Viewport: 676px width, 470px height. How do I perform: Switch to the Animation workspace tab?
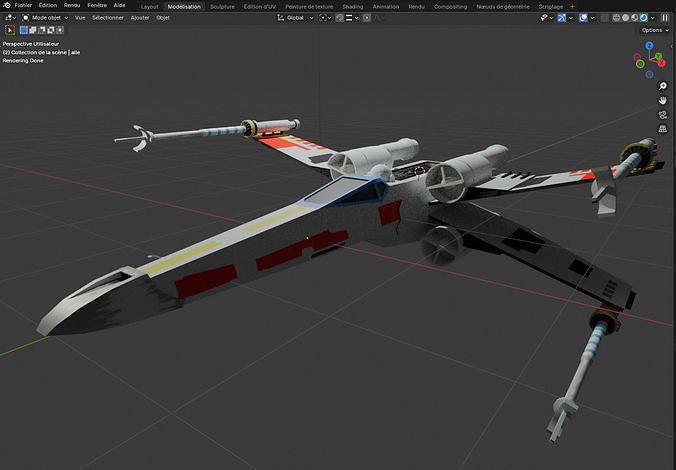[x=386, y=6]
